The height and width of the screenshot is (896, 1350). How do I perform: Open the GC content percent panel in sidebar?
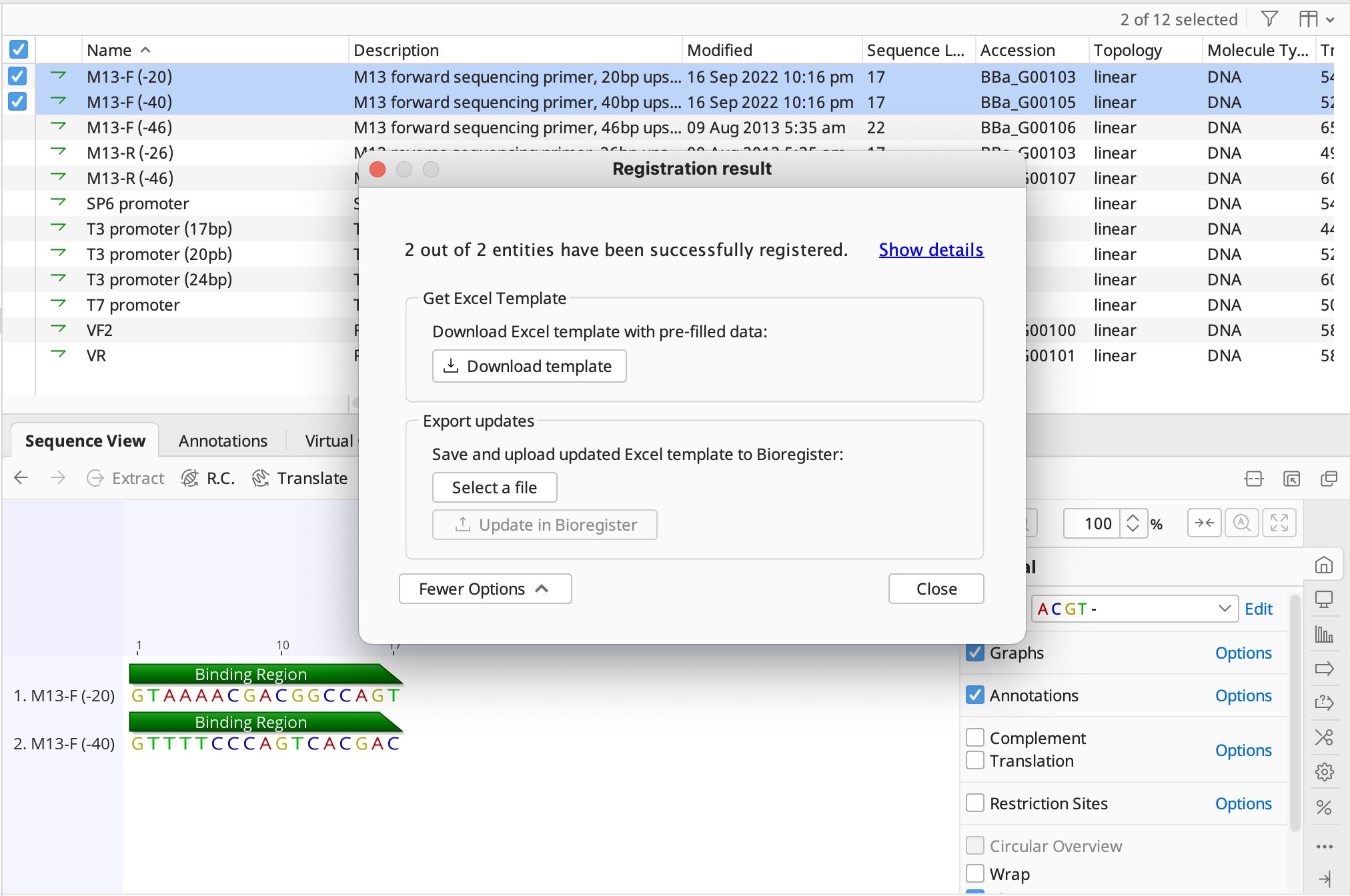point(1325,807)
